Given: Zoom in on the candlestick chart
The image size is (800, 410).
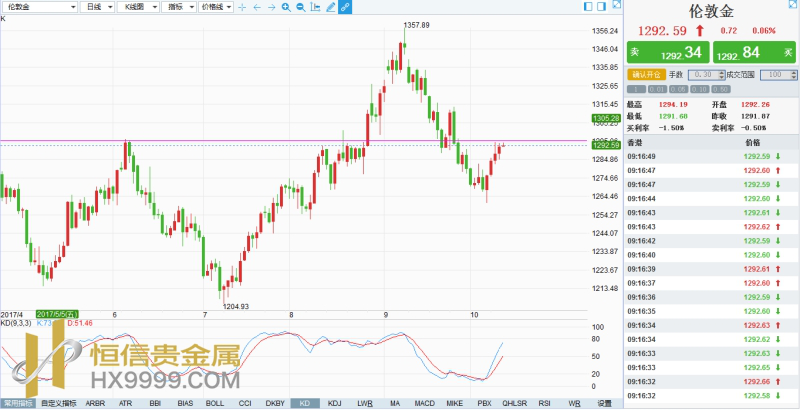Looking at the screenshot, I should 286,7.
